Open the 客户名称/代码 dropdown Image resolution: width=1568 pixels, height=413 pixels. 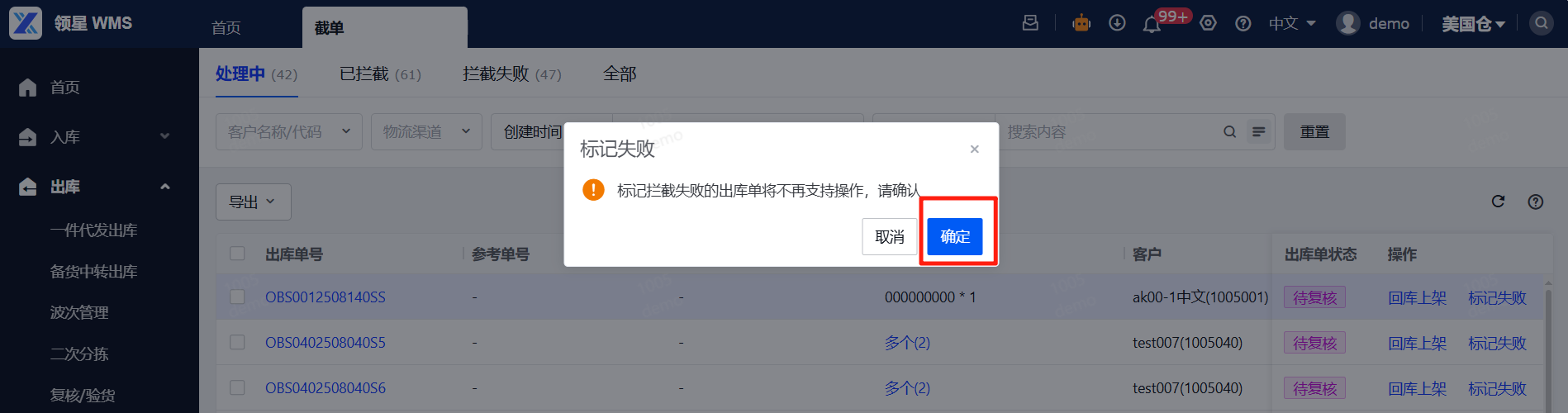tap(289, 131)
